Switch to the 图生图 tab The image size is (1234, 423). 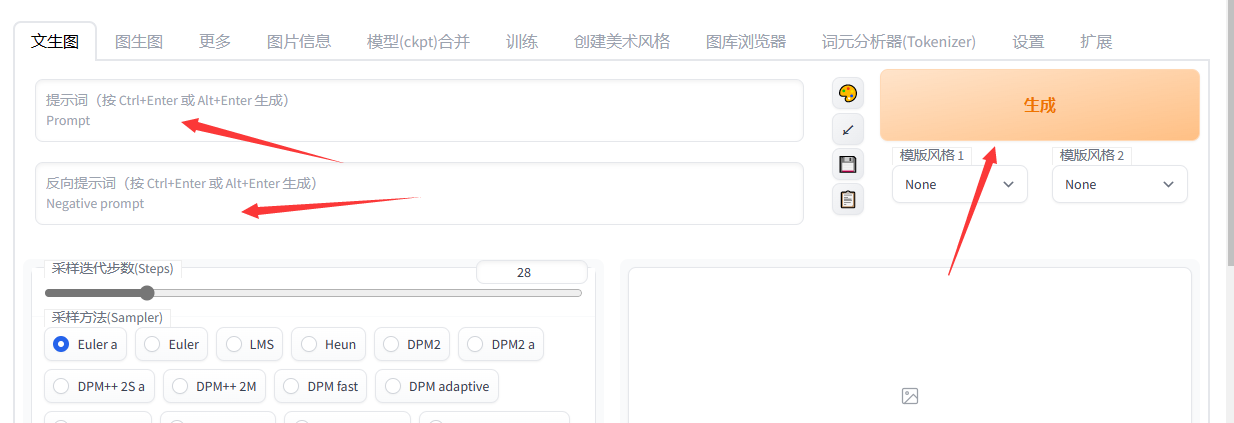(x=139, y=41)
